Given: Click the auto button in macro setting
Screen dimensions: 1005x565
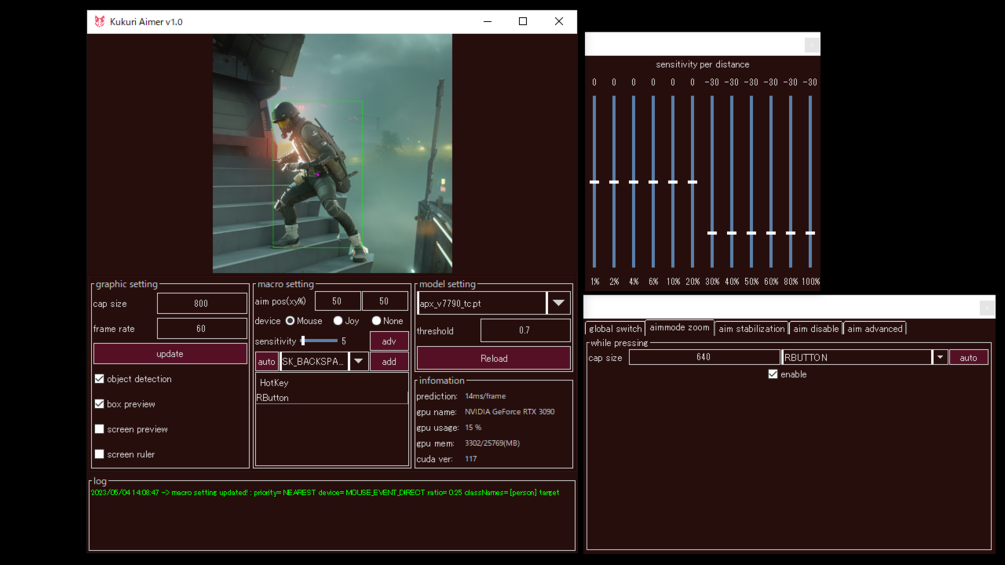Looking at the screenshot, I should (x=266, y=361).
